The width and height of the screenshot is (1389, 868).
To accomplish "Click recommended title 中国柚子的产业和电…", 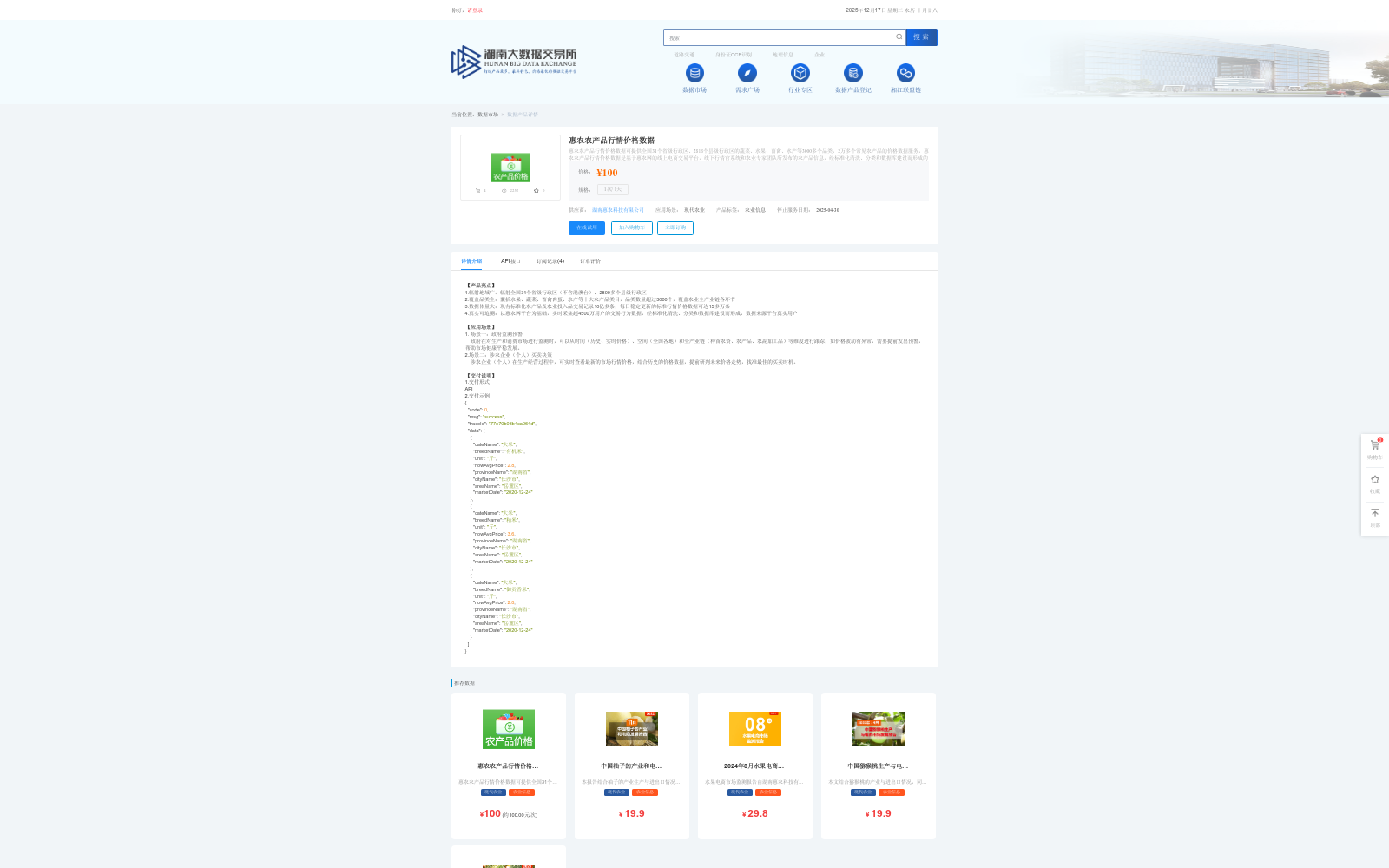I will click(632, 766).
